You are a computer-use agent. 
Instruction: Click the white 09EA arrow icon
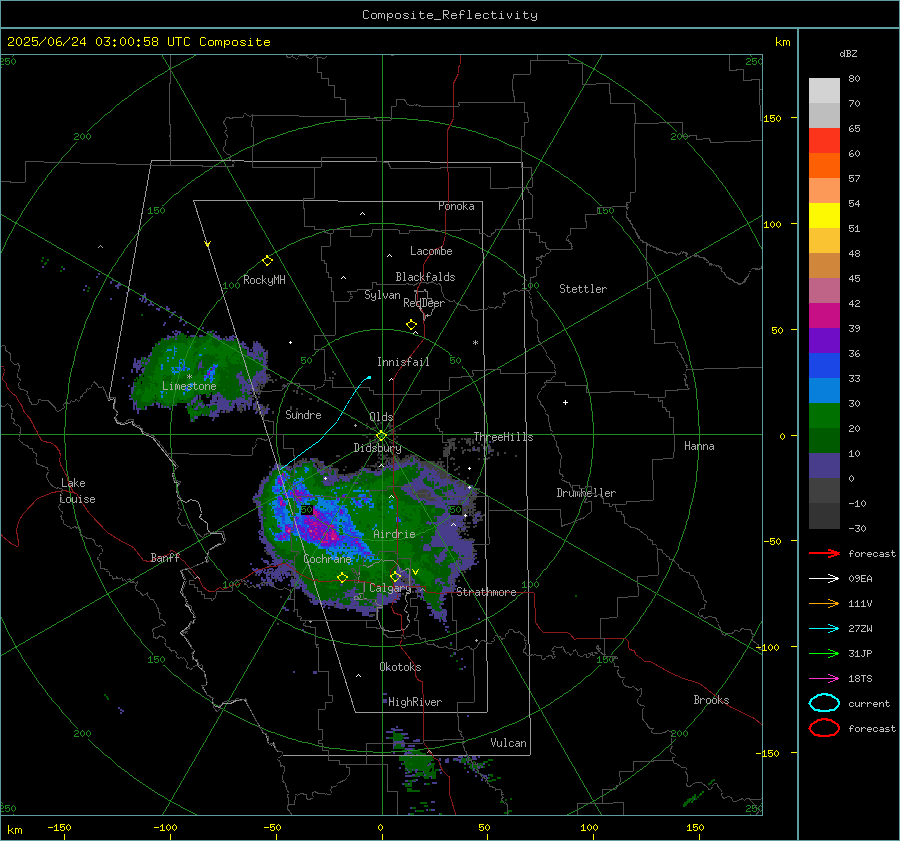[x=824, y=578]
